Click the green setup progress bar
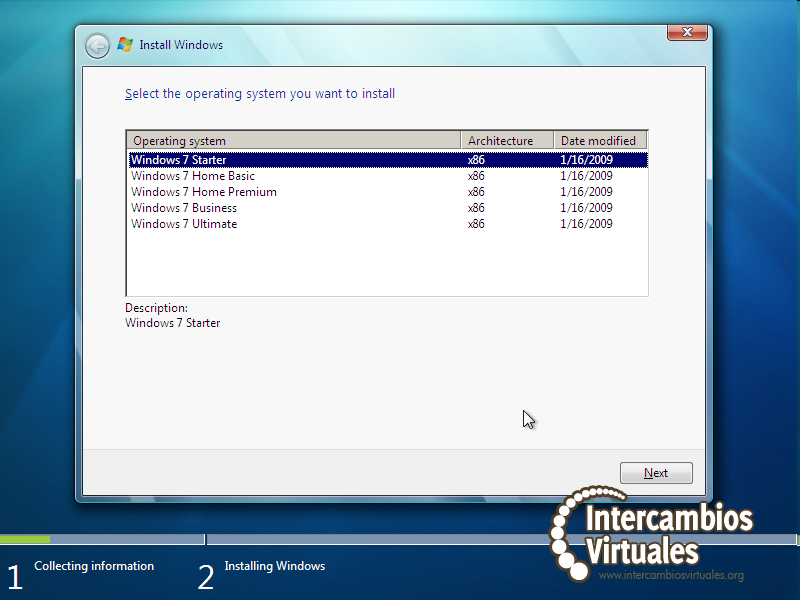This screenshot has height=600, width=800. 25,539
